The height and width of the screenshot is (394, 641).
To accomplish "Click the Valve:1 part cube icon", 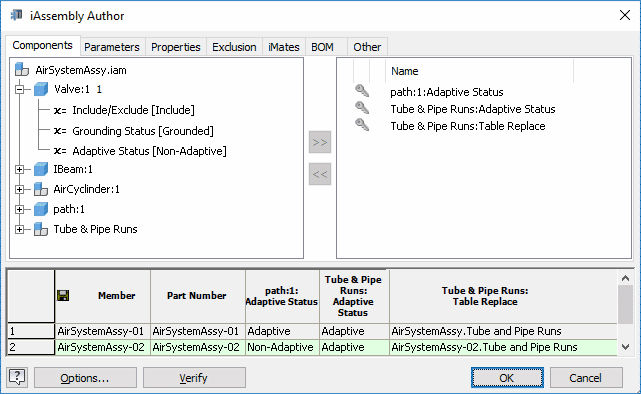I will (x=41, y=89).
